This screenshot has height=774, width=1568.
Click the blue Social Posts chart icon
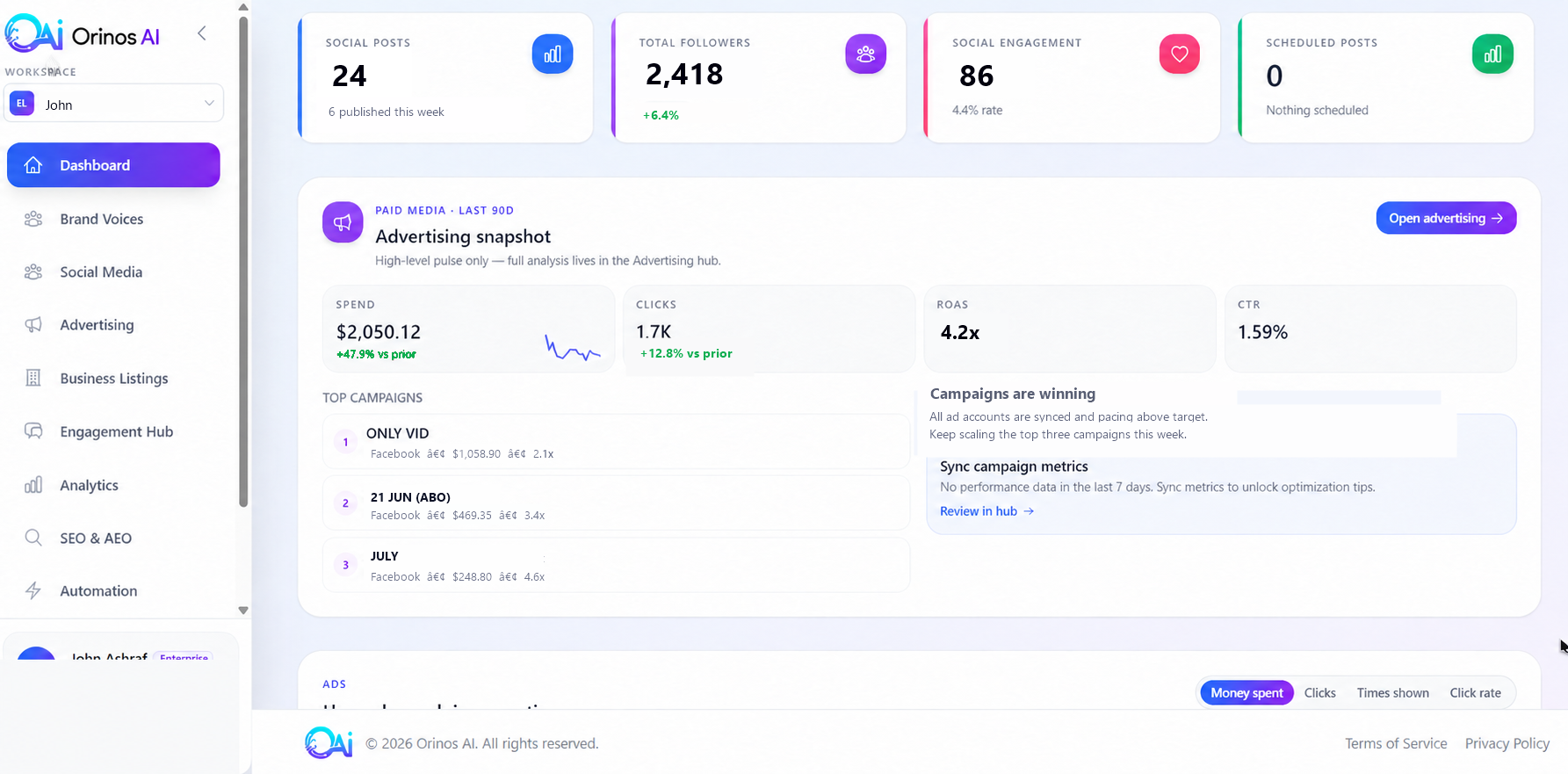[x=553, y=54]
